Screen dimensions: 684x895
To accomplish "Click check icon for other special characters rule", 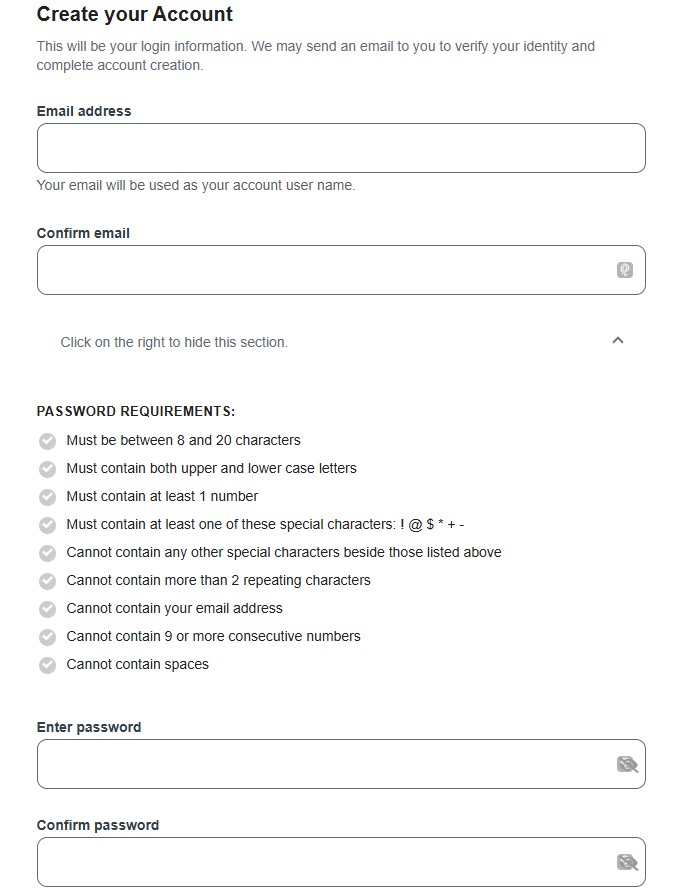I will click(x=47, y=553).
